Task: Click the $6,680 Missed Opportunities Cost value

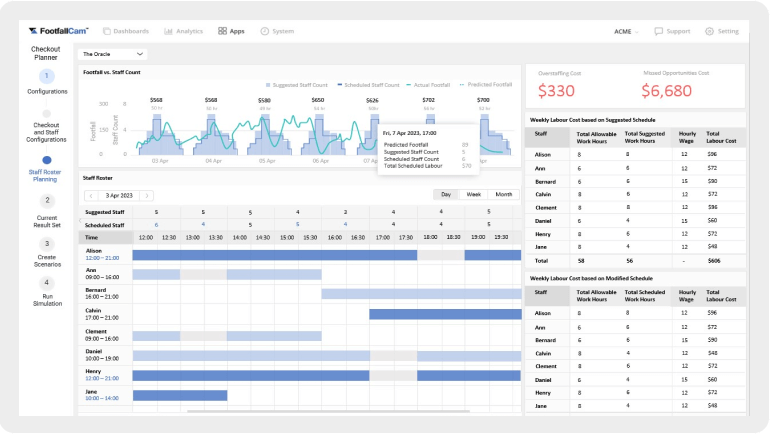Action: pos(666,91)
